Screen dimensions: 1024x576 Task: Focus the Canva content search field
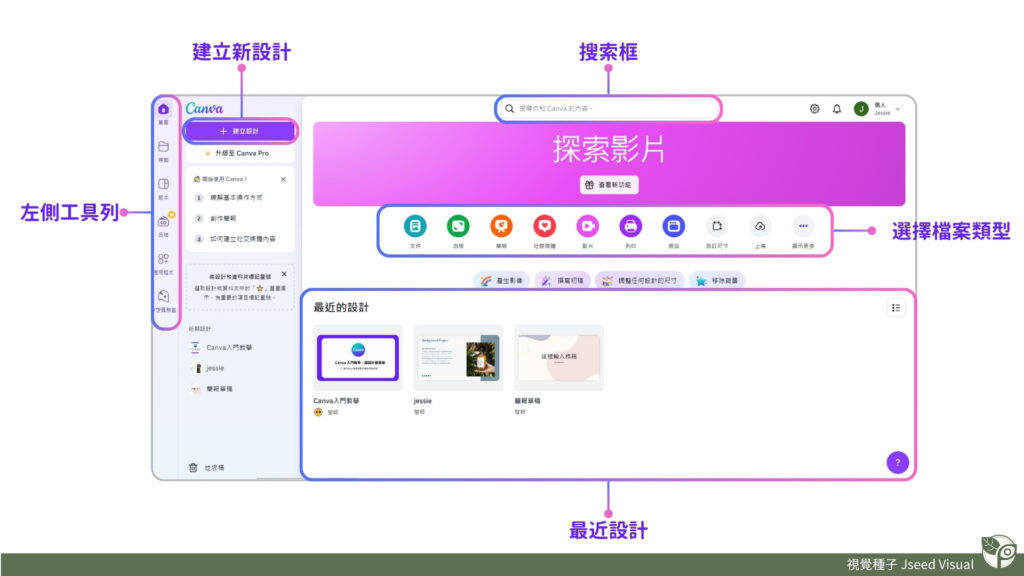tap(609, 109)
